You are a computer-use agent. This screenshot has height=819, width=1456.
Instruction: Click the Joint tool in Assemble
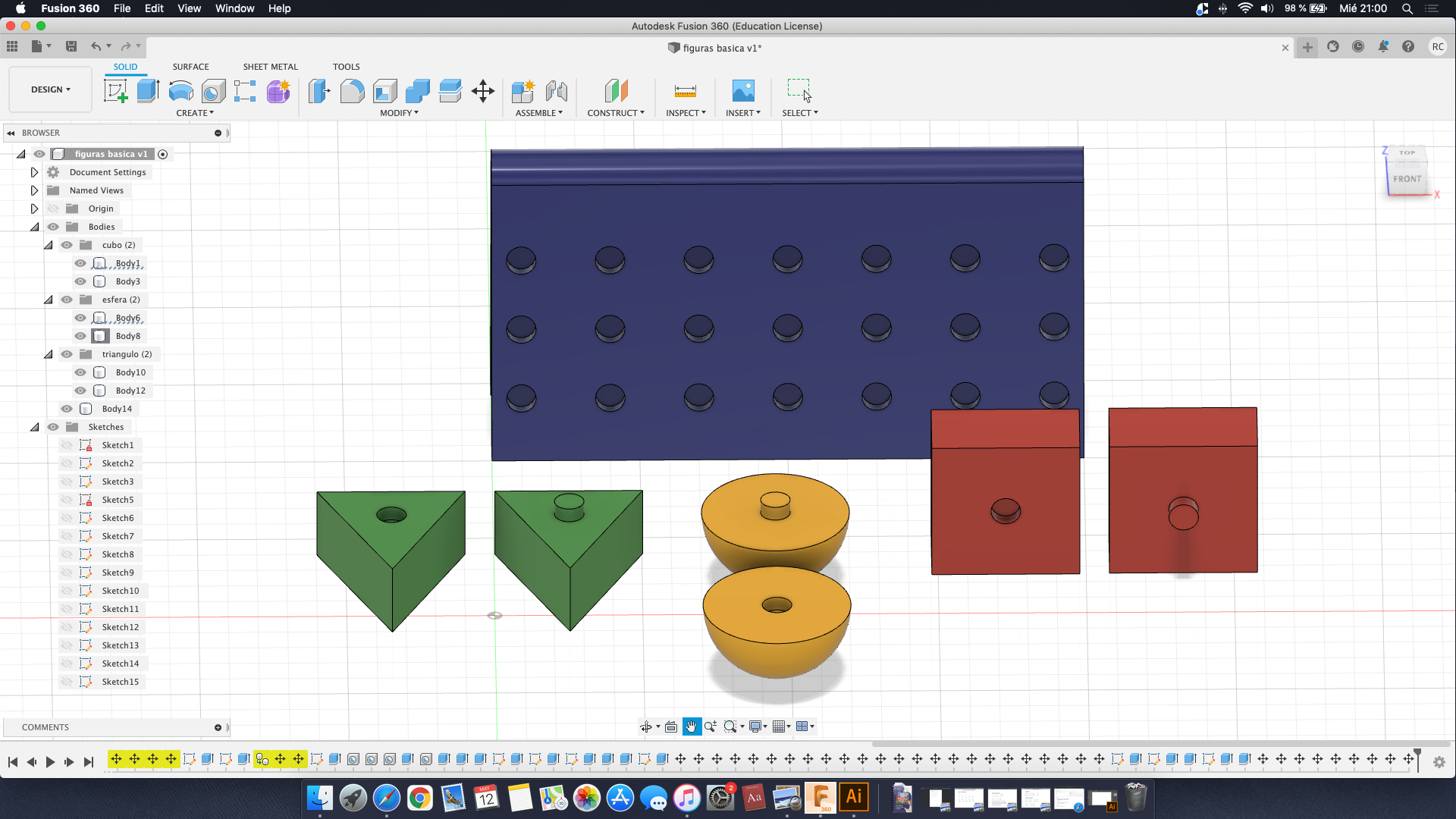557,91
